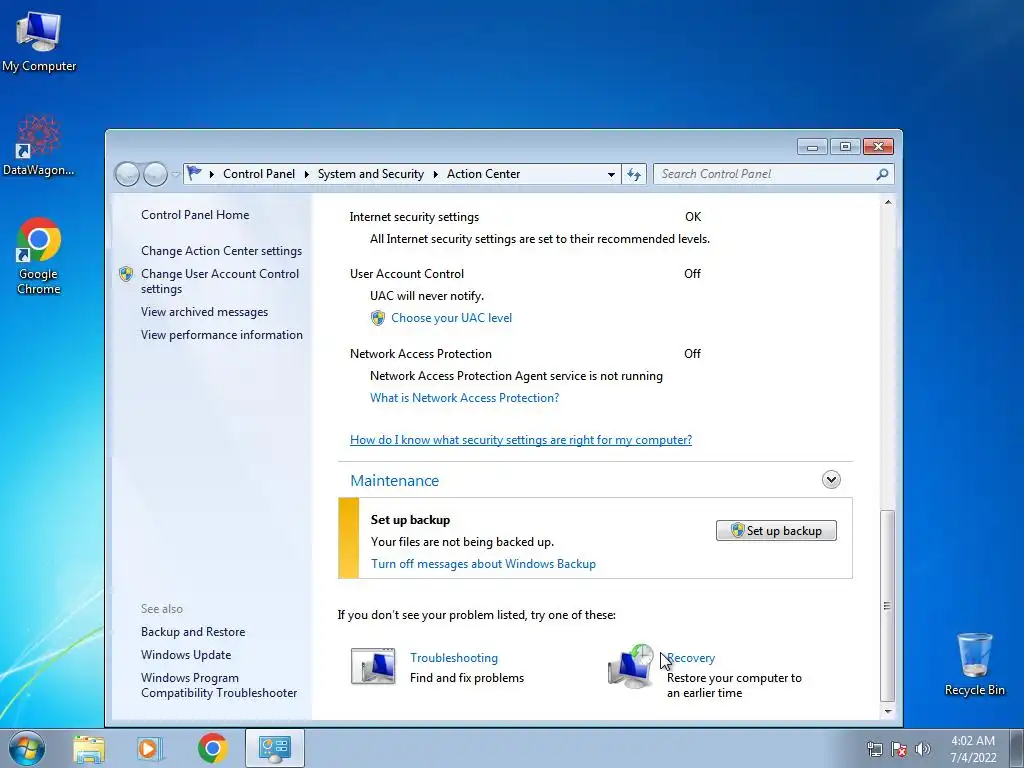The height and width of the screenshot is (768, 1024).
Task: Launch Windows Media Player from taskbar
Action: tap(149, 749)
